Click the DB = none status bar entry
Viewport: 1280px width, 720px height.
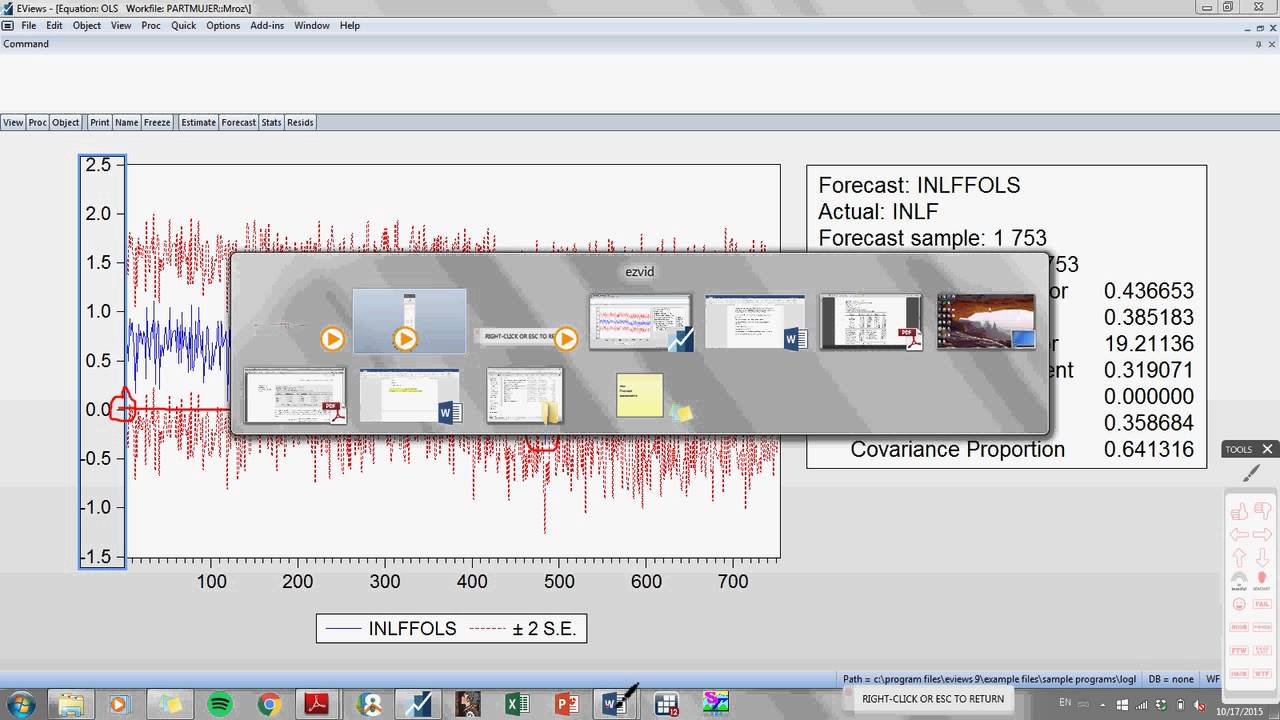coord(1172,679)
